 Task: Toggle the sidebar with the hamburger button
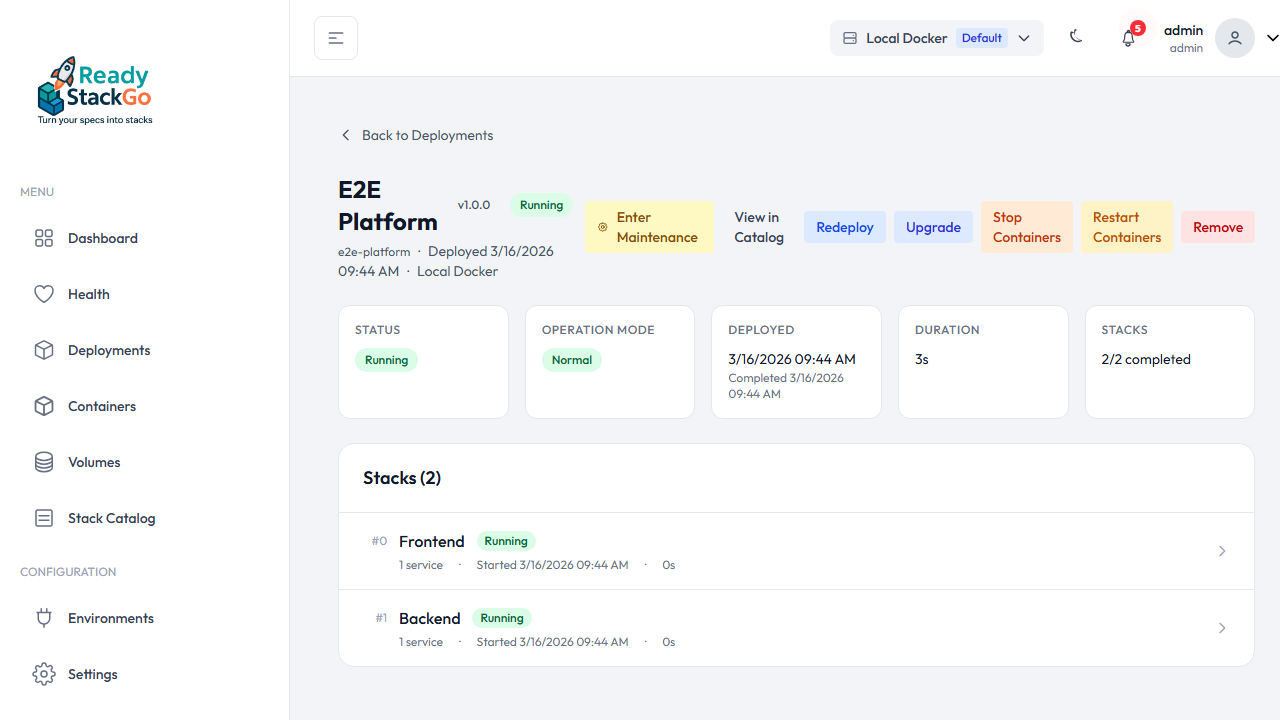(x=335, y=37)
